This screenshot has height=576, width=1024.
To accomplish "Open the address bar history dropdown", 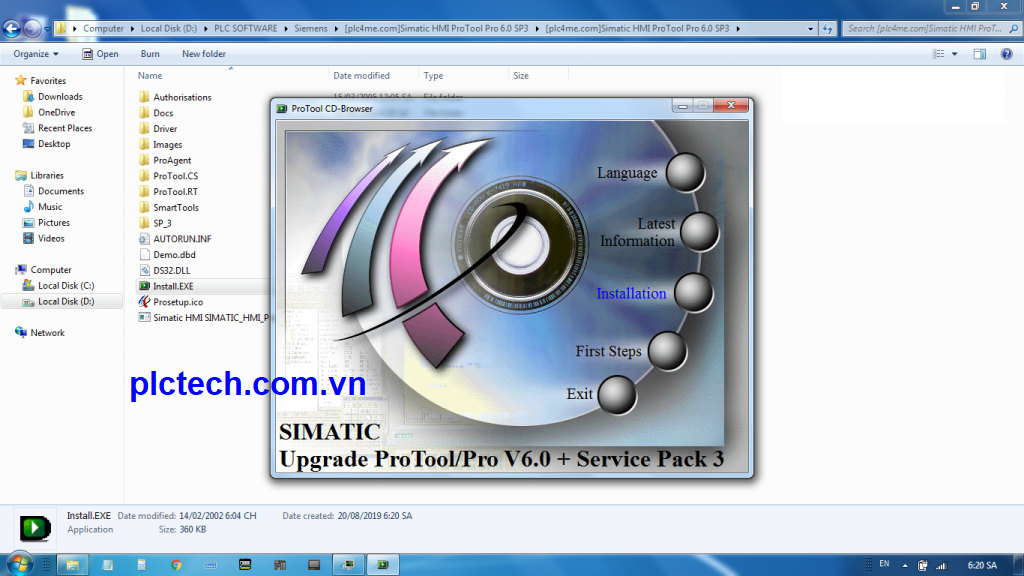I will 810,29.
